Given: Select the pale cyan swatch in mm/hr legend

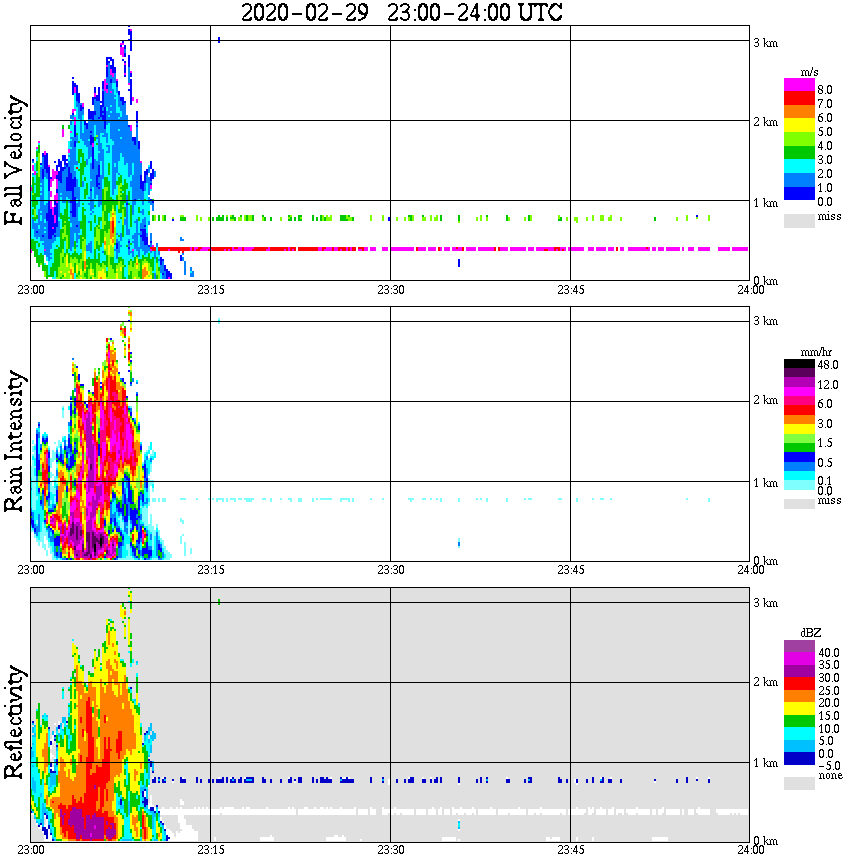Looking at the screenshot, I should click(x=799, y=484).
